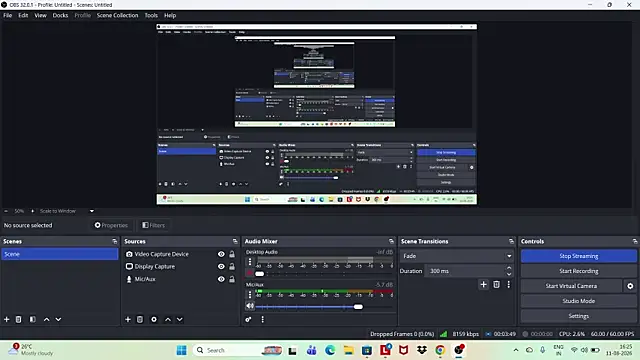This screenshot has height=360, width=640.
Task: Increase transition duration with up stepper
Action: pyautogui.click(x=509, y=268)
